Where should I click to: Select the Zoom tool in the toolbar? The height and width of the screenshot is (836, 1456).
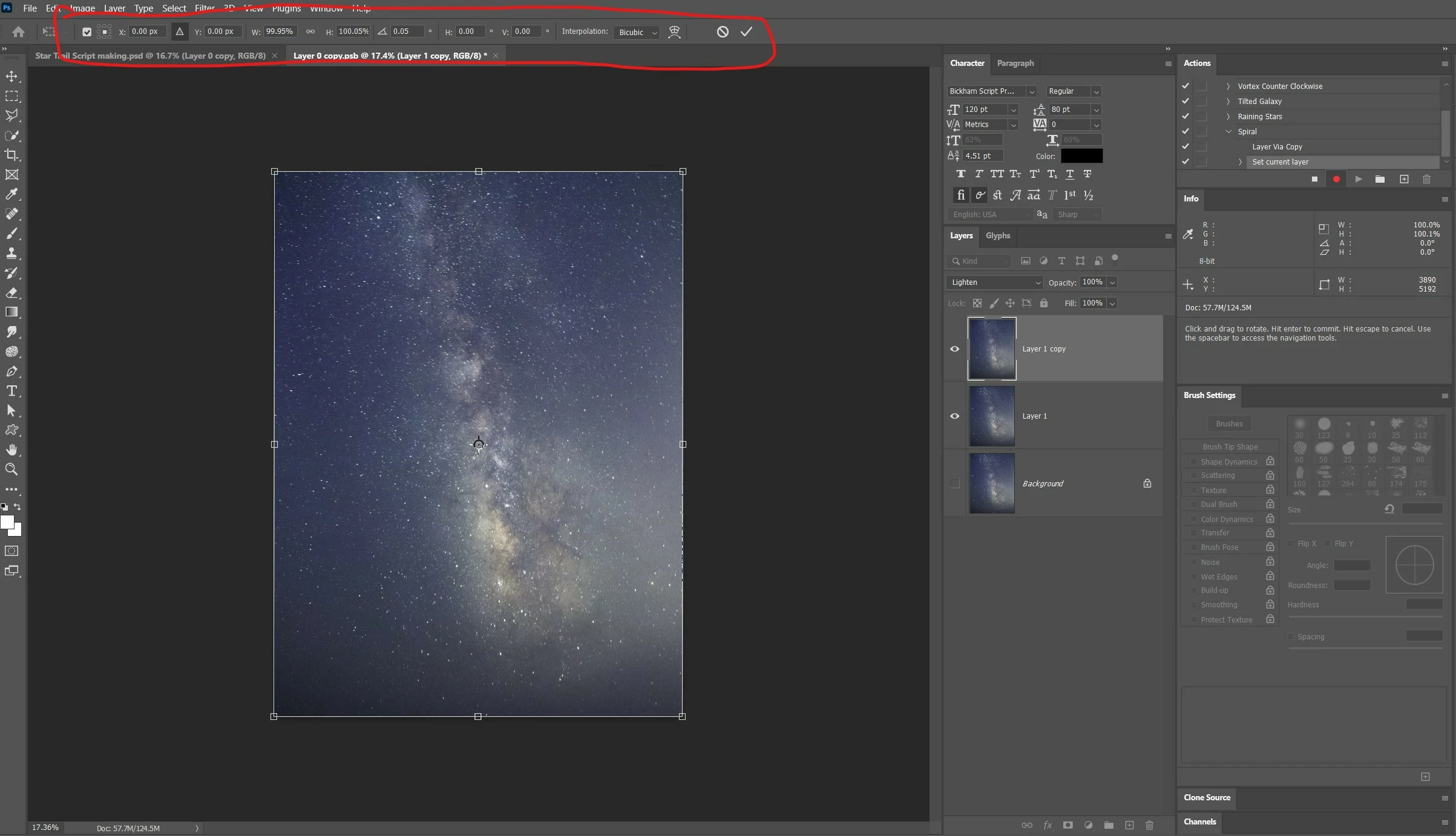11,469
